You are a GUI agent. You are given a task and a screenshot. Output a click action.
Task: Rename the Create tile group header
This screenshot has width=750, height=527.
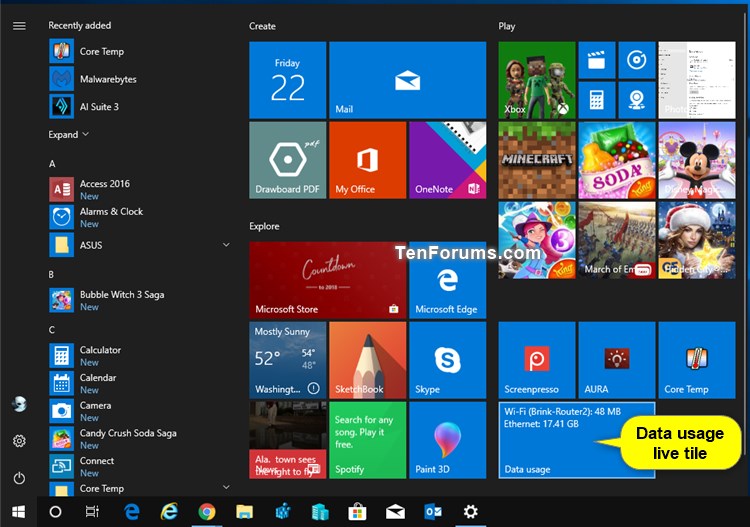coord(262,26)
